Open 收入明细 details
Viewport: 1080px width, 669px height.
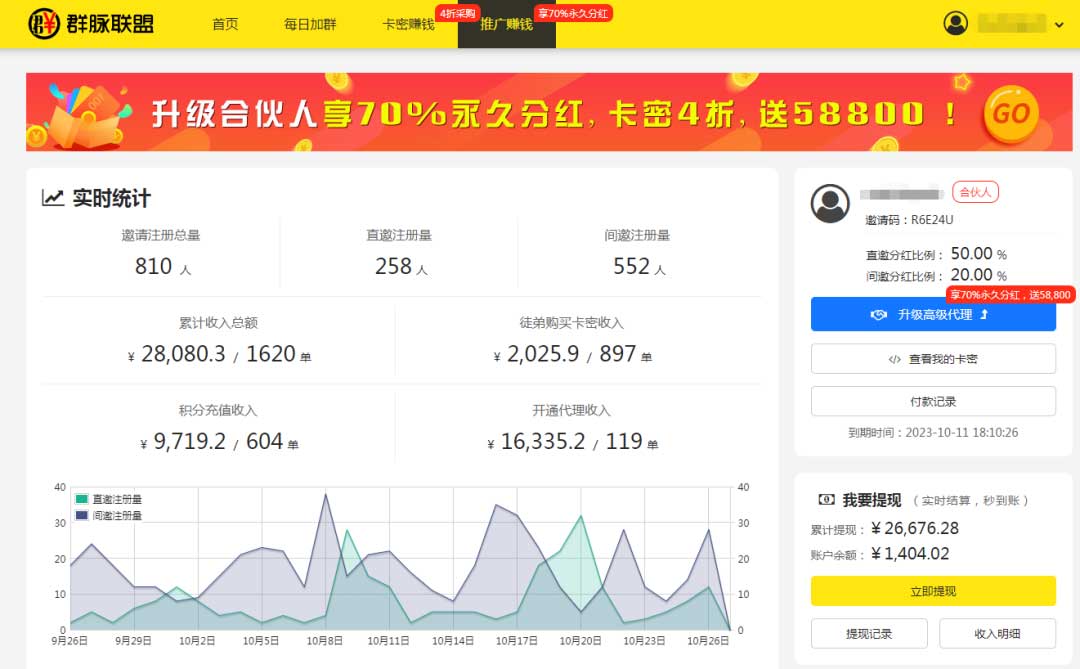pyautogui.click(x=997, y=633)
